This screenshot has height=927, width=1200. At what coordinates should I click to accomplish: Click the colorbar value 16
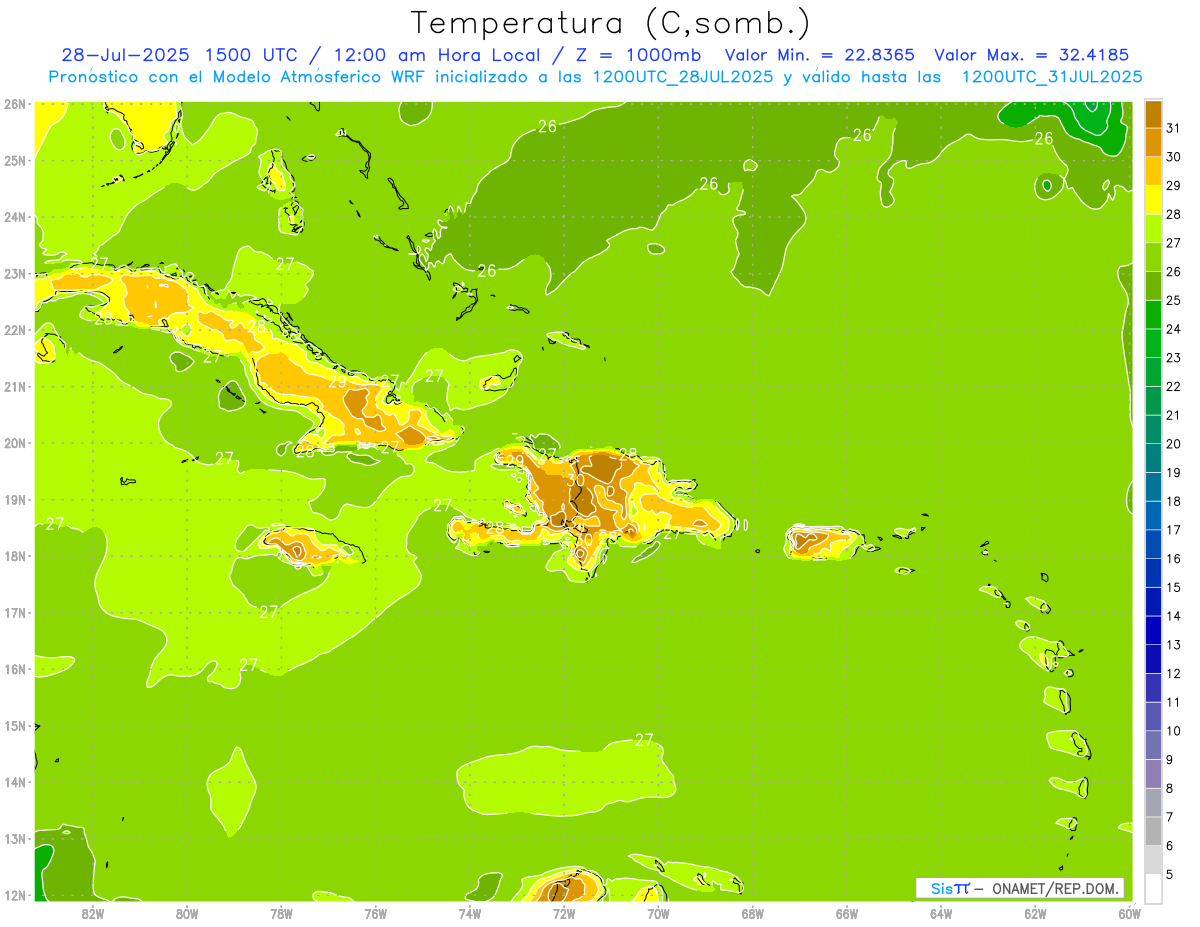coord(1174,559)
